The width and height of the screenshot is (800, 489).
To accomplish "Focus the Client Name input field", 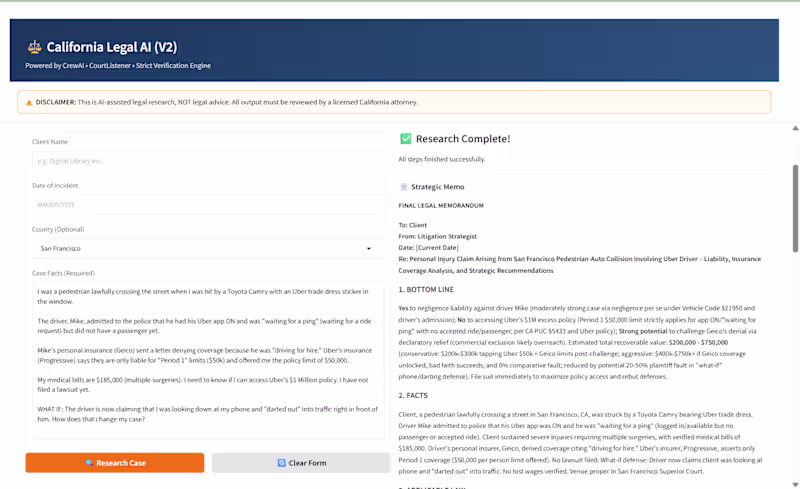I will point(208,161).
